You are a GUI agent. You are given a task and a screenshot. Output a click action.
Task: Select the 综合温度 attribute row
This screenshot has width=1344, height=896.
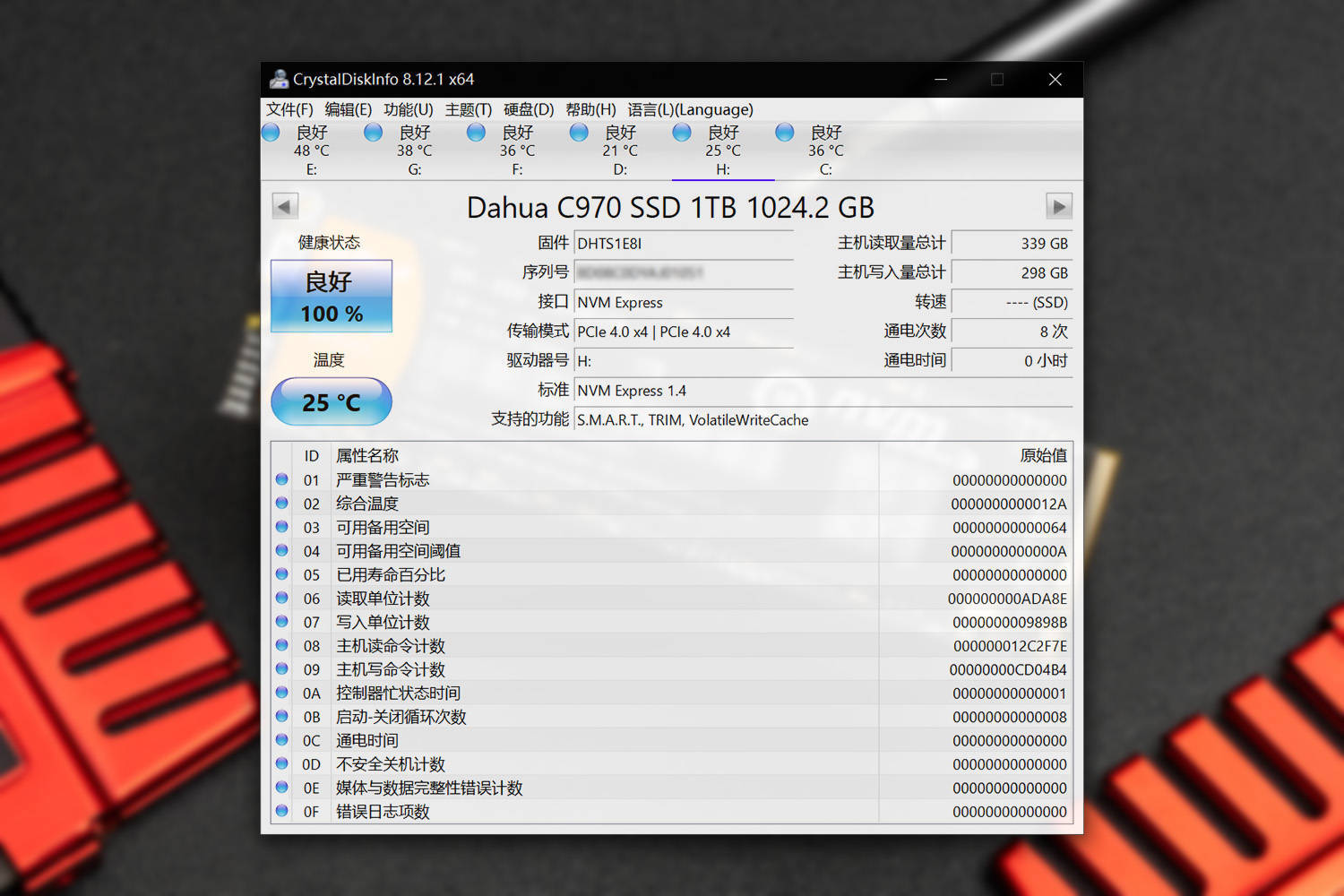(x=672, y=504)
